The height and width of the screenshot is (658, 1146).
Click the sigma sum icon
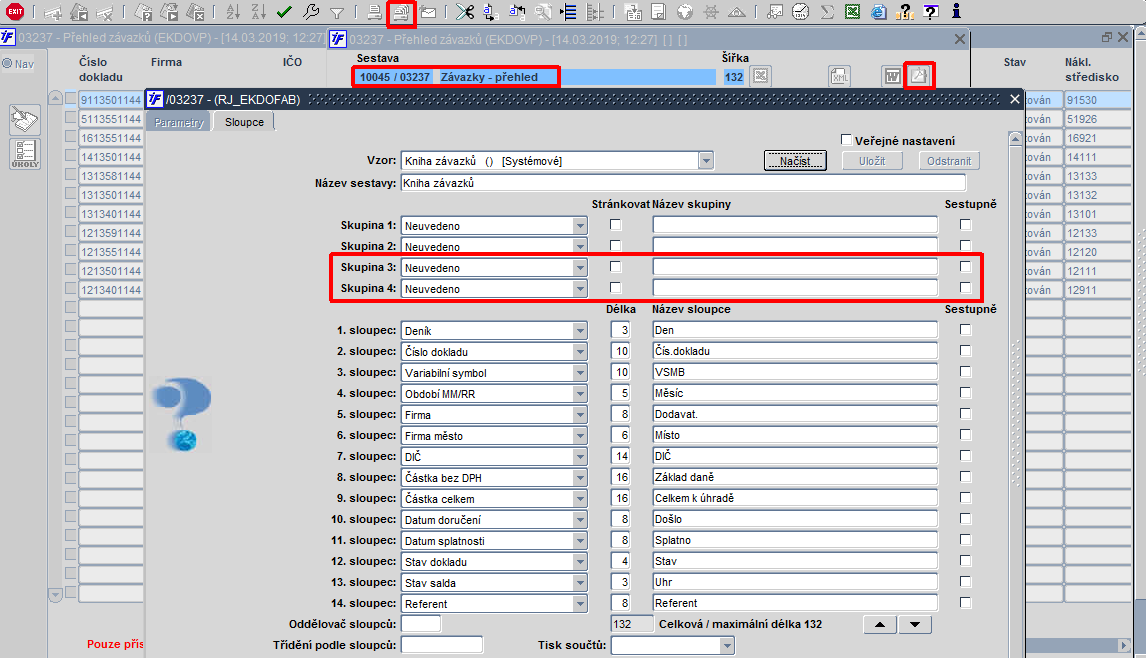click(x=827, y=12)
